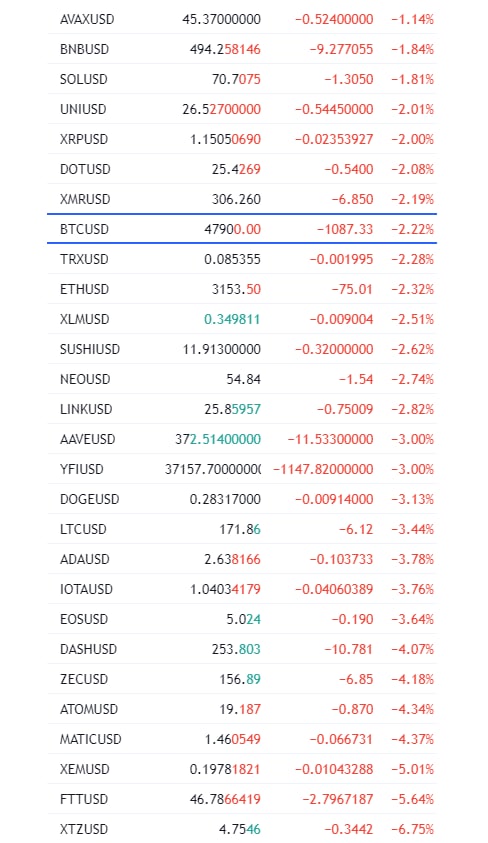The width and height of the screenshot is (488, 843).
Task: Select the YFIUSD price value
Action: 213,469
